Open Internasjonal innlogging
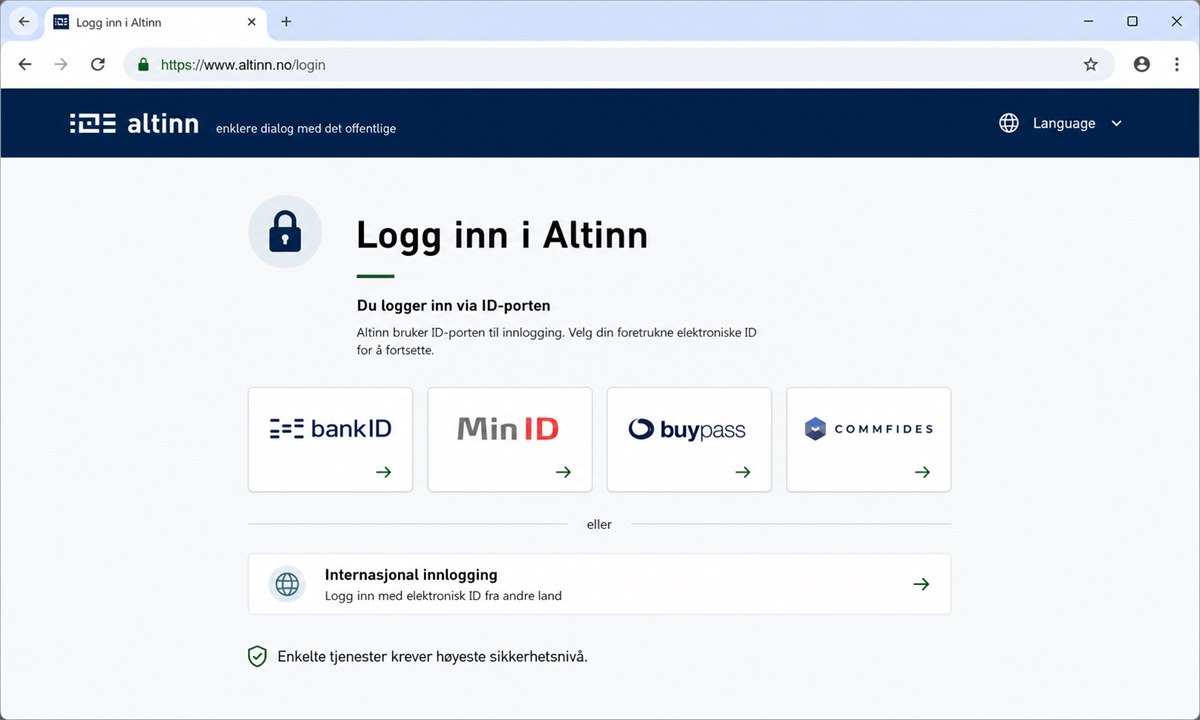Image resolution: width=1200 pixels, height=720 pixels. [599, 584]
